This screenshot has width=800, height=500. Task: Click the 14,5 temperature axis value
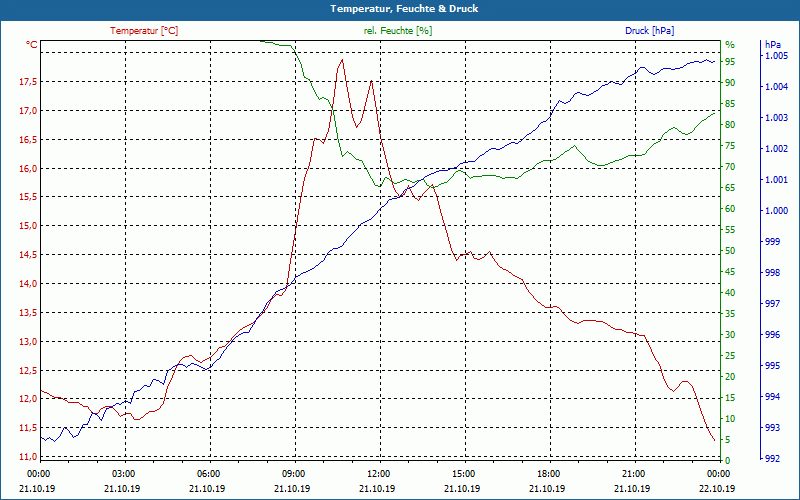coord(28,255)
